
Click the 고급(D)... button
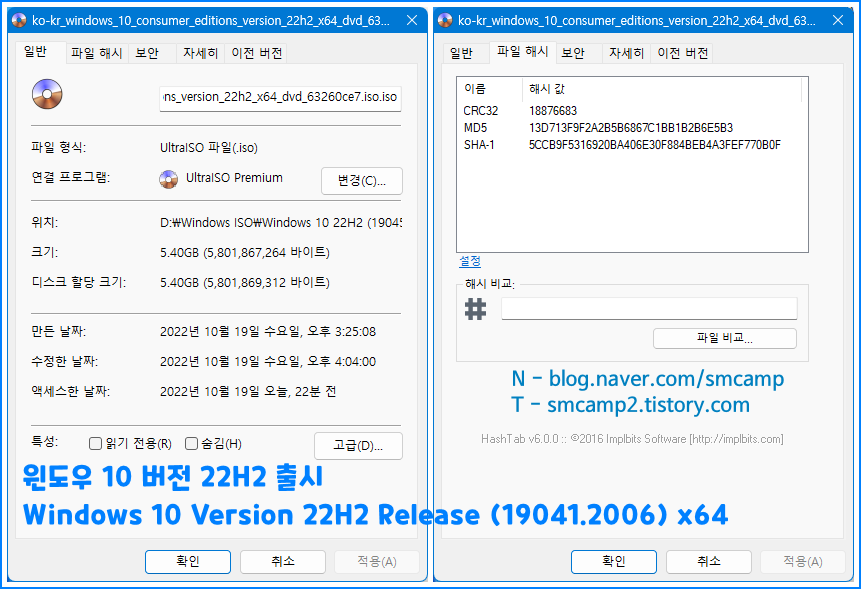tap(358, 446)
